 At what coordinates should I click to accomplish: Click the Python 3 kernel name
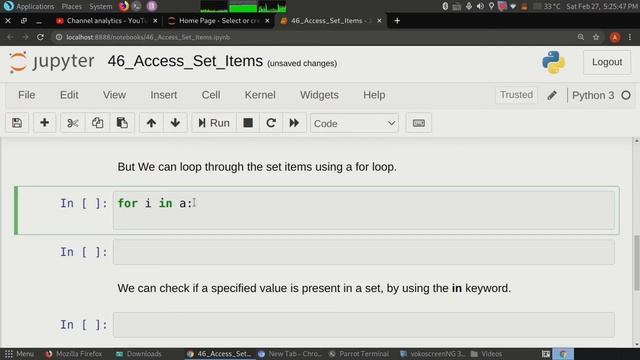click(x=593, y=95)
